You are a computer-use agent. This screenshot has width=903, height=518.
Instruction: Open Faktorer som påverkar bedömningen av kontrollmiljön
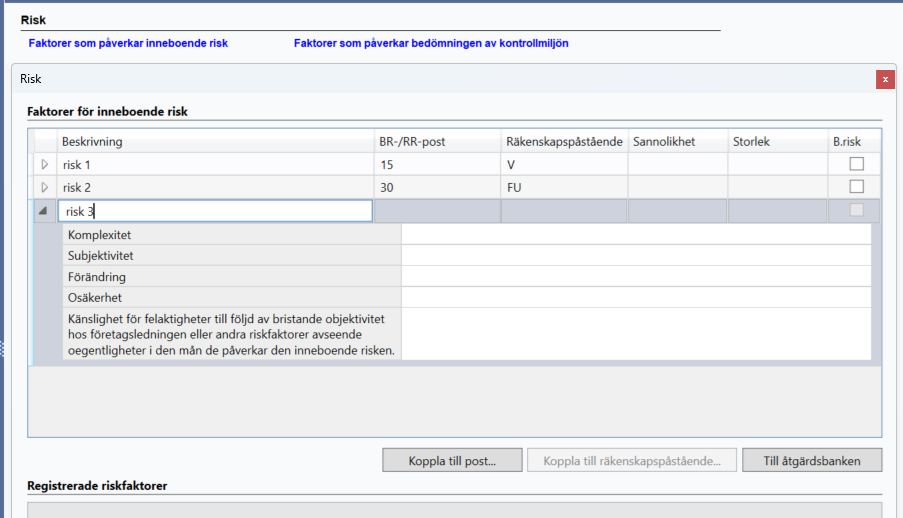pos(431,43)
